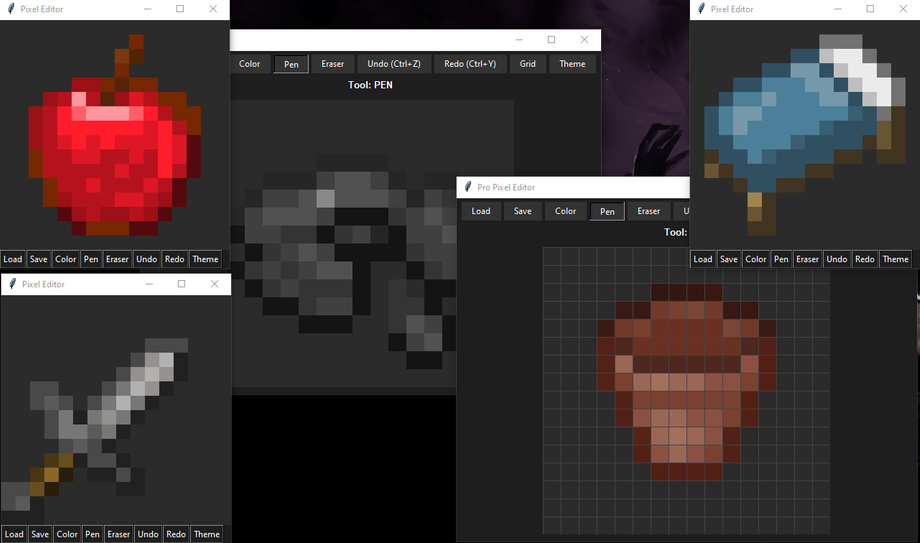Toggle Theme in the center window
Viewport: 920px width, 543px height.
tap(572, 64)
